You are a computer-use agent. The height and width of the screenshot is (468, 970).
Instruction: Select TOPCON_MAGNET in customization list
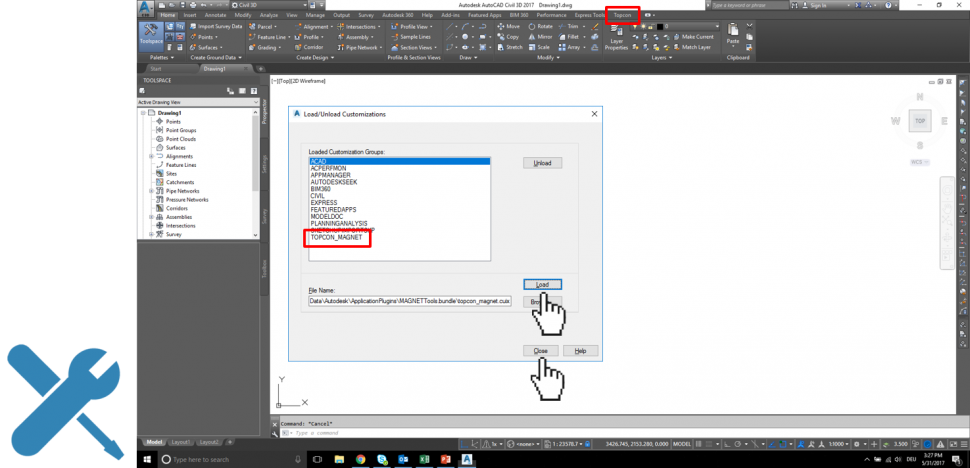[x=337, y=237]
